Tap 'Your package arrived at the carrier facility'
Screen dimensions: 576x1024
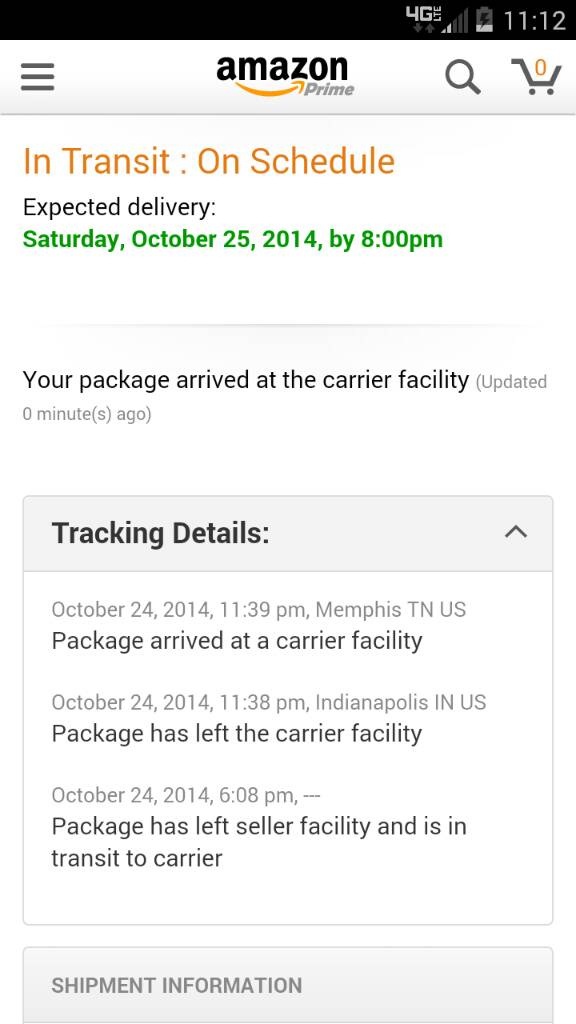[246, 379]
